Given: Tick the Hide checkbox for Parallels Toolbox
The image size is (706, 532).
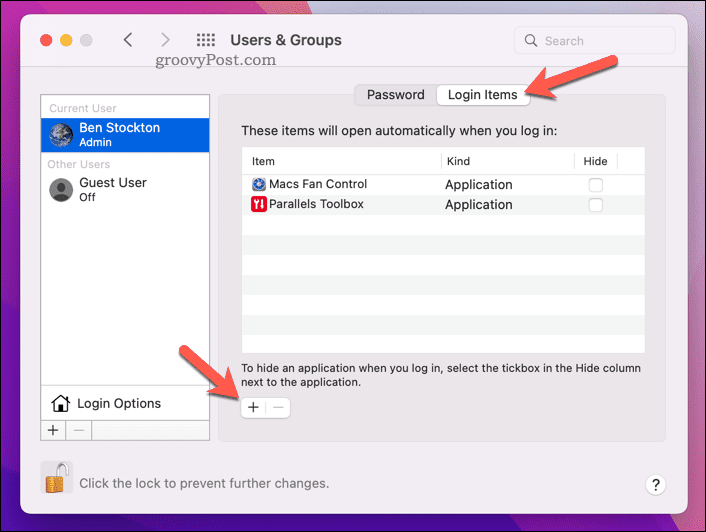Looking at the screenshot, I should [x=596, y=205].
